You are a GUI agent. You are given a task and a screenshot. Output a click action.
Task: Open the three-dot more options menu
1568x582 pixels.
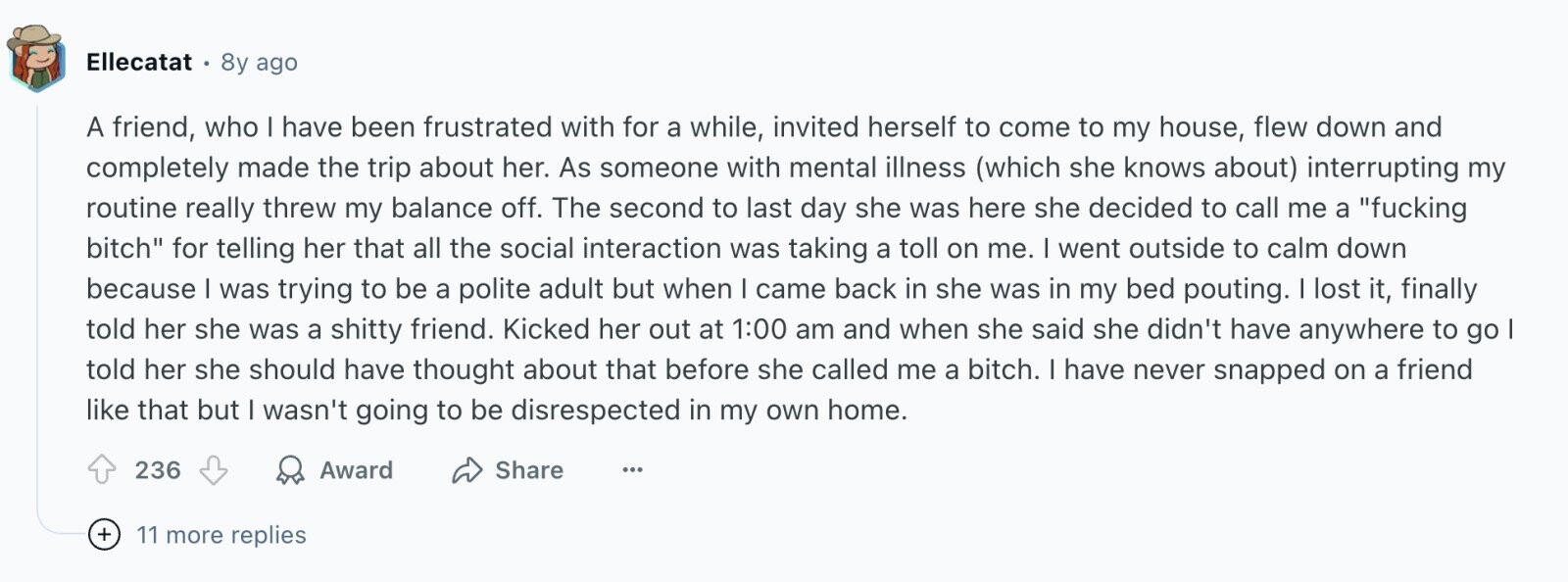633,470
